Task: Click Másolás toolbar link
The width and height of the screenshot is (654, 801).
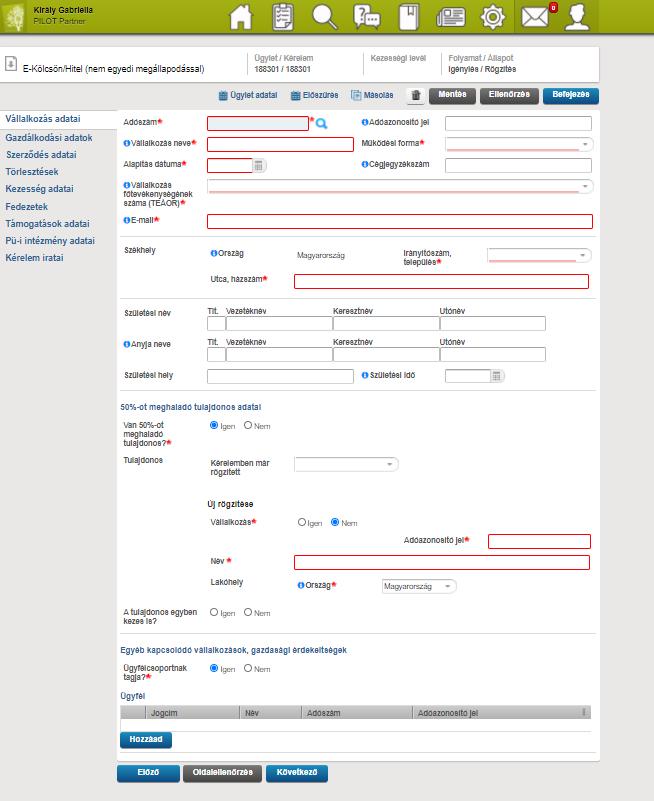Action: pyautogui.click(x=372, y=95)
